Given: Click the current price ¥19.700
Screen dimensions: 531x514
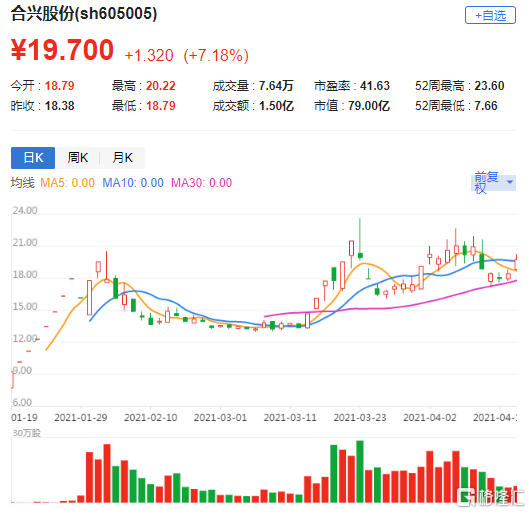Looking at the screenshot, I should pyautogui.click(x=62, y=50).
